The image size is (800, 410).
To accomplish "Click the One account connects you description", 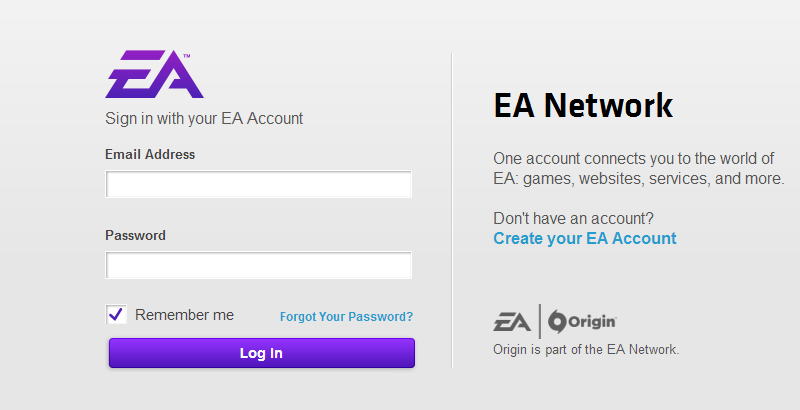I will coord(639,168).
